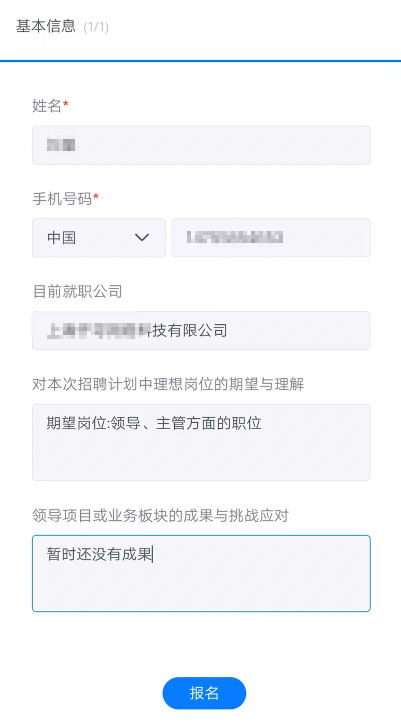Click the 领导项目或业务板块的成果与挑战应对 label
401x724 pixels.
pyautogui.click(x=160, y=516)
